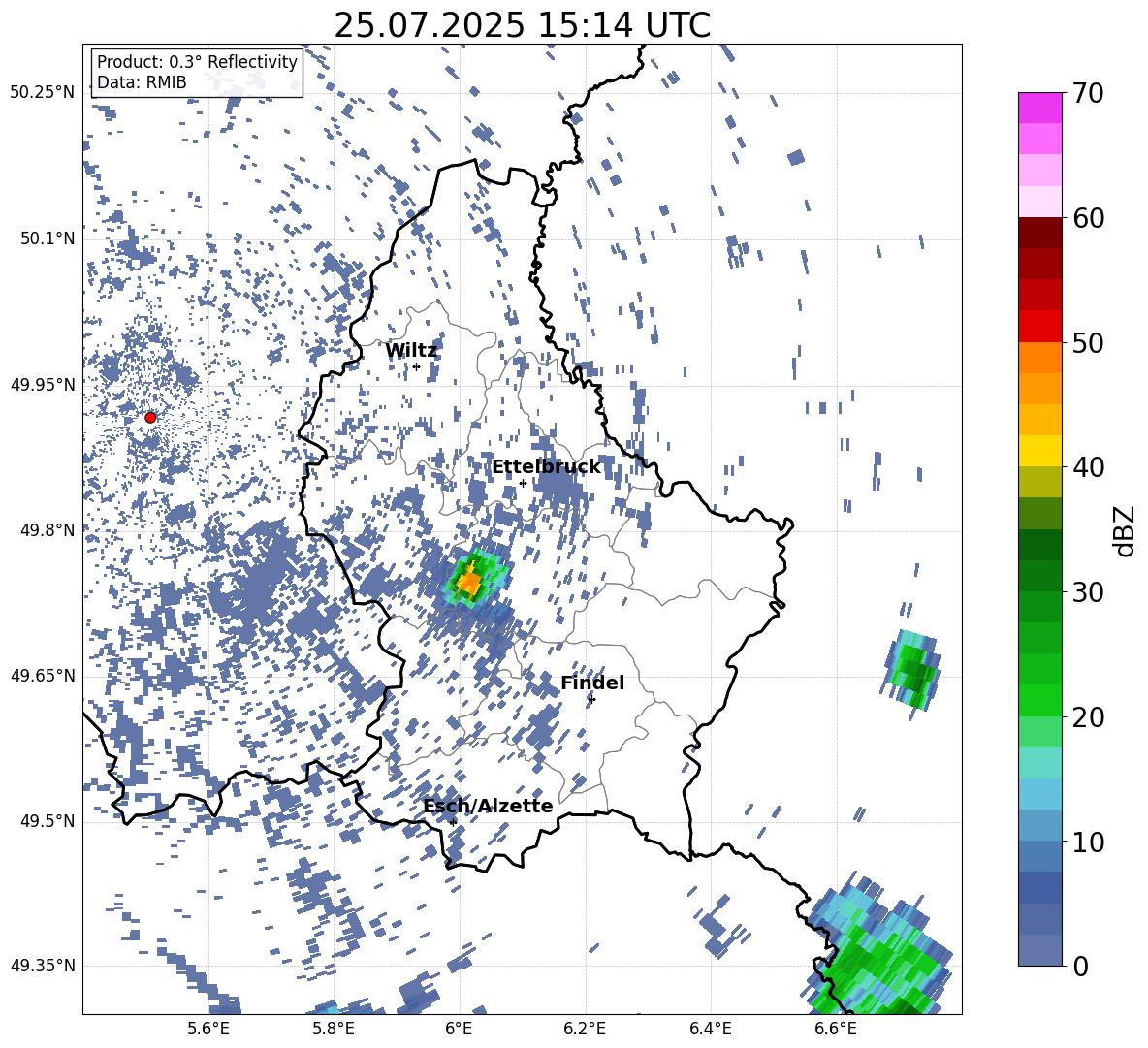Image resolution: width=1148 pixels, height=1048 pixels.
Task: Click the 49.5°N latitude label
Action: pyautogui.click(x=47, y=821)
